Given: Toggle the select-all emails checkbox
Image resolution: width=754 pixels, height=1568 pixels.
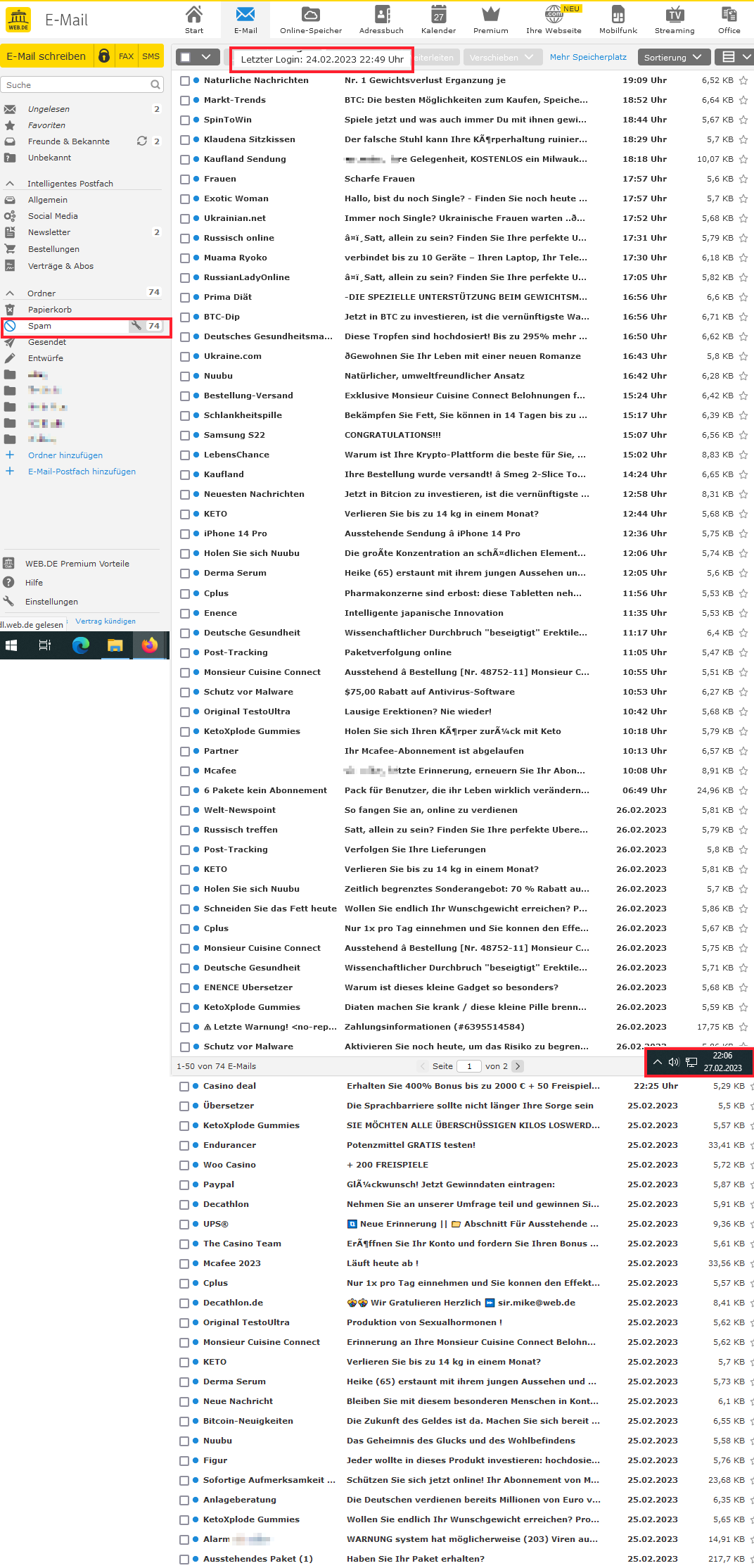Looking at the screenshot, I should point(185,57).
